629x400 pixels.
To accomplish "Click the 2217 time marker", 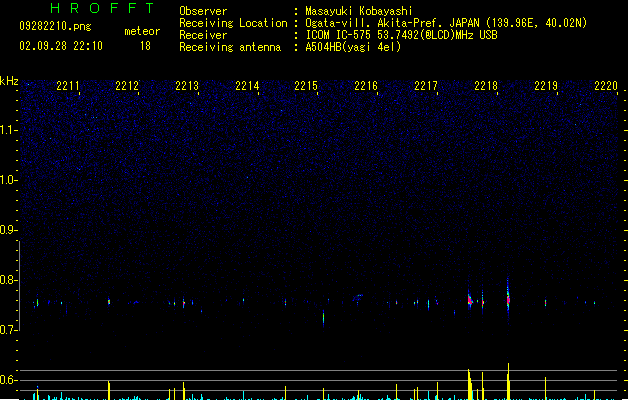I will click(426, 86).
